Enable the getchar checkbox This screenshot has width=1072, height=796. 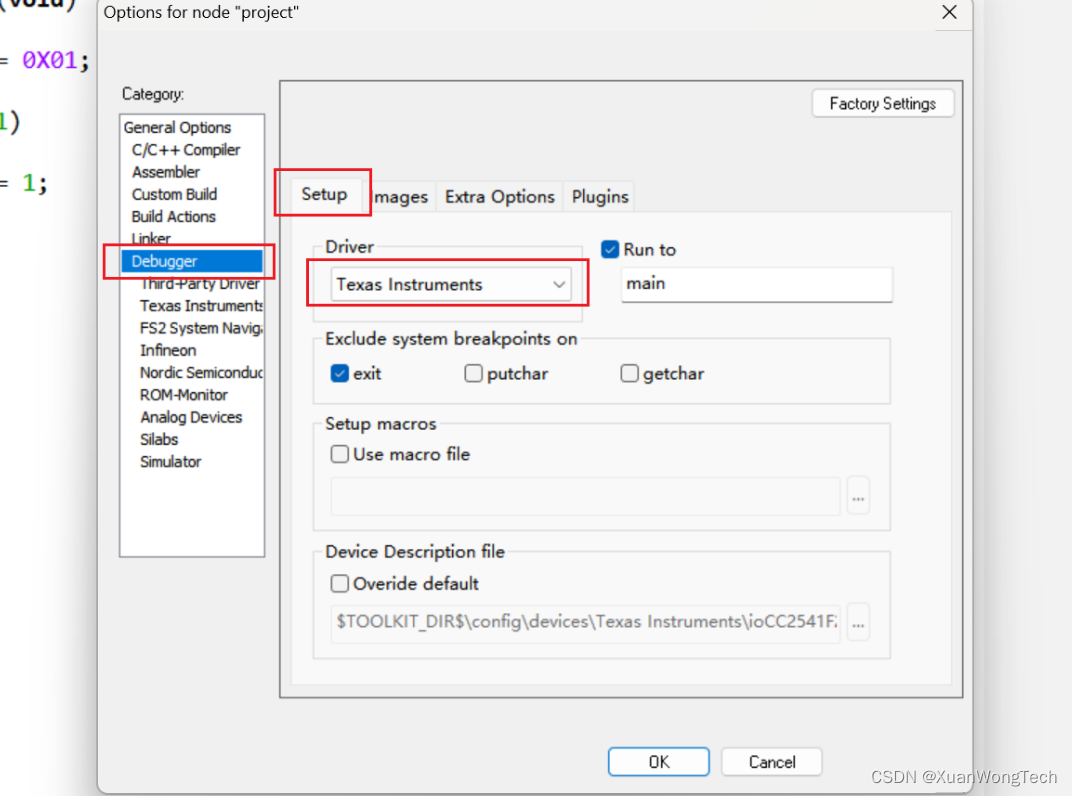tap(629, 373)
